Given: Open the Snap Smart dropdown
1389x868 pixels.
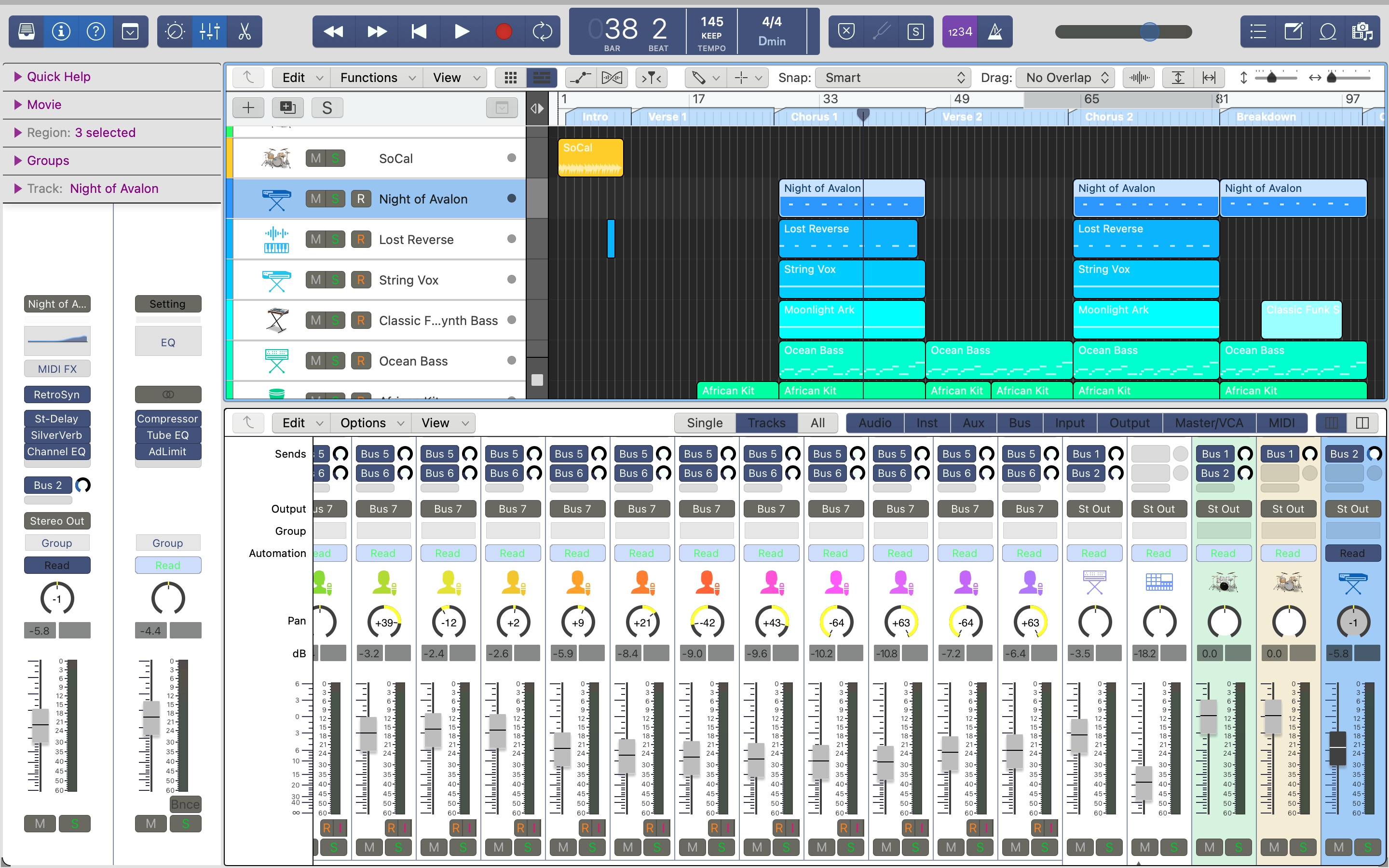Looking at the screenshot, I should coord(893,78).
